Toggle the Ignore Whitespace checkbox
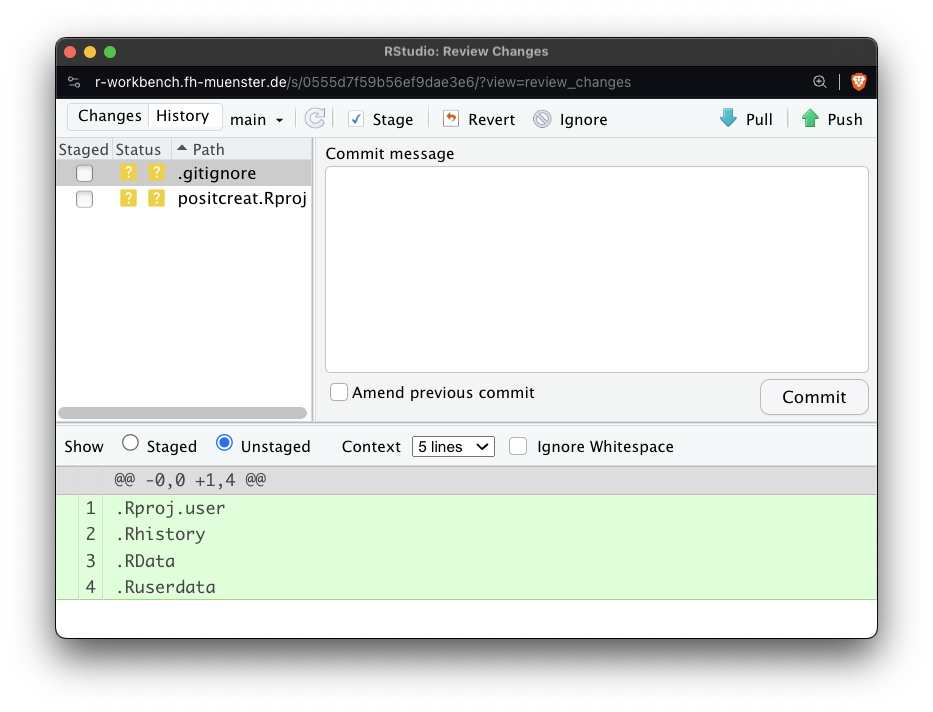This screenshot has width=933, height=712. (x=518, y=447)
